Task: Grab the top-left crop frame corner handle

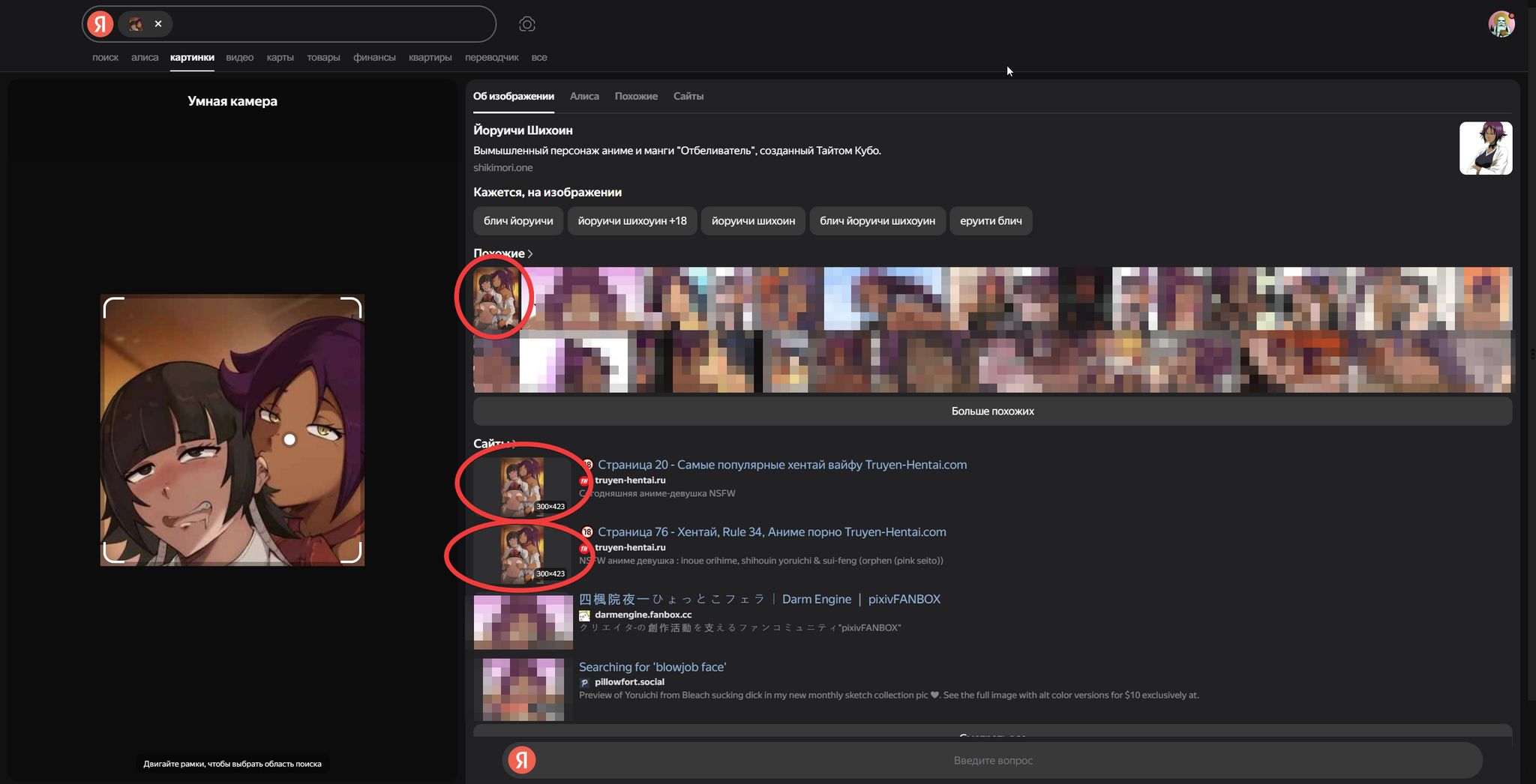Action: 111,305
